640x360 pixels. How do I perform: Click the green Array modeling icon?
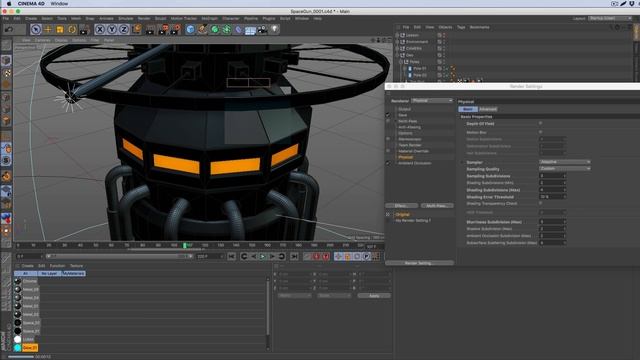(x=227, y=29)
